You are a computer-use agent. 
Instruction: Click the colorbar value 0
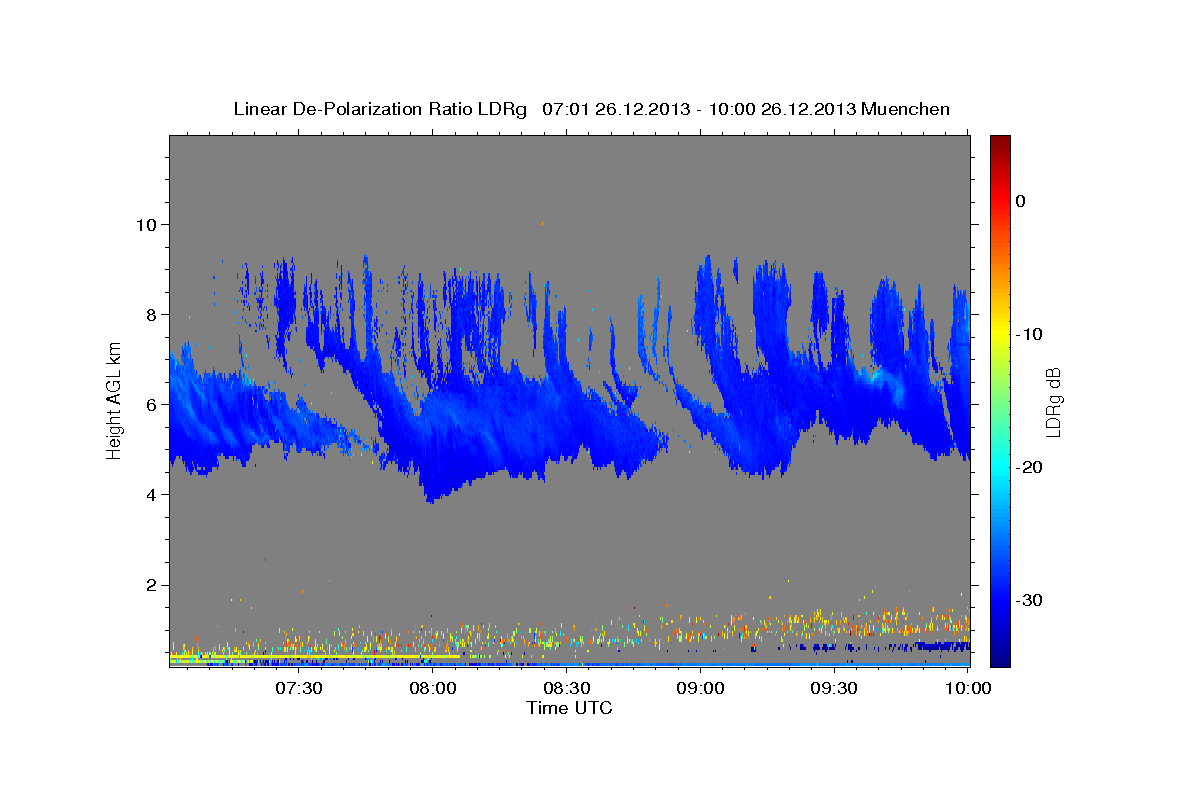tap(1020, 201)
